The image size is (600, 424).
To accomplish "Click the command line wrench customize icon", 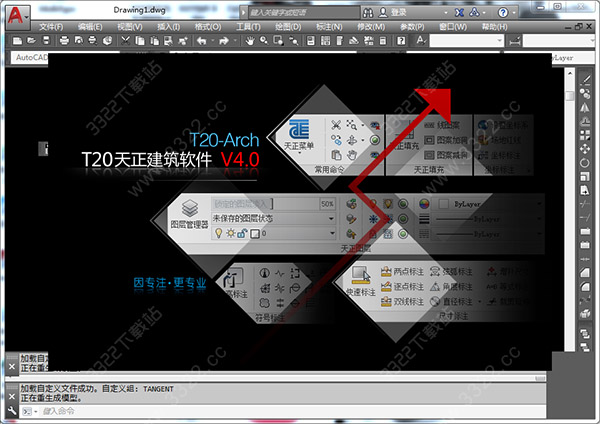I will [x=12, y=411].
